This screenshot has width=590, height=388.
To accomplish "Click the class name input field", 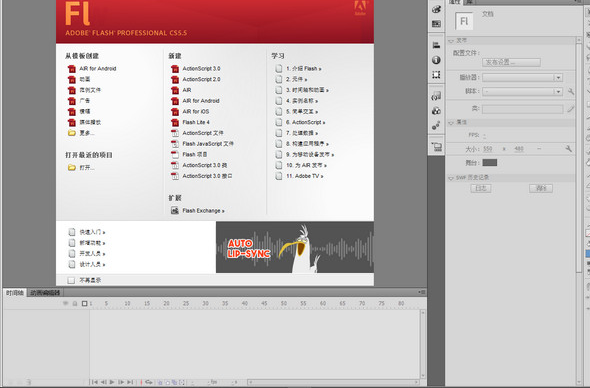I will (523, 109).
